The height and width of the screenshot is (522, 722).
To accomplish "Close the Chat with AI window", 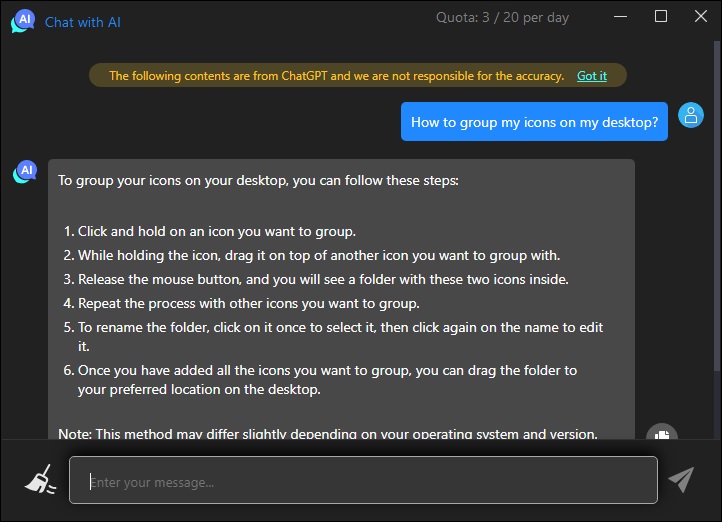I will pyautogui.click(x=701, y=17).
